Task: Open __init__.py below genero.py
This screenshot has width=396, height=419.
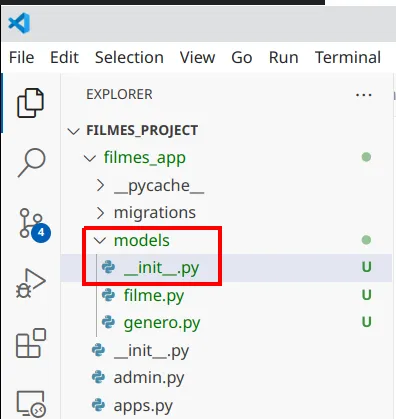Action: tap(151, 351)
